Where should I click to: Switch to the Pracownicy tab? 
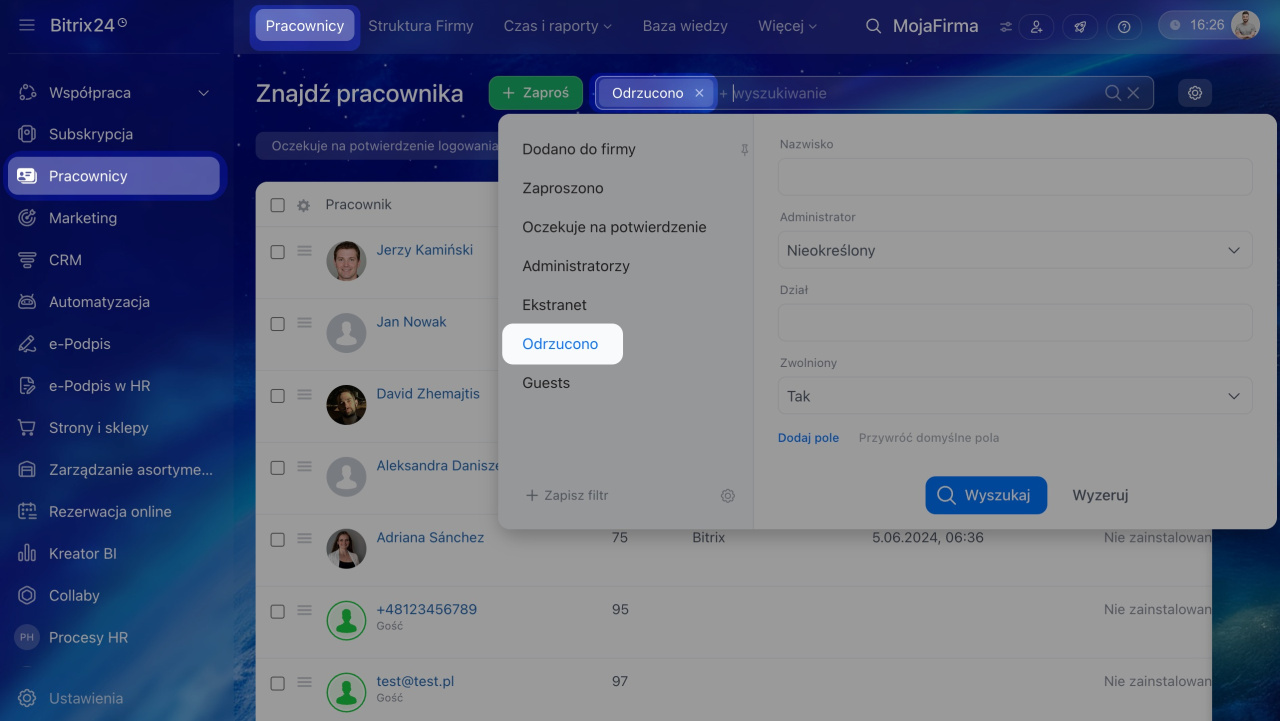[305, 26]
